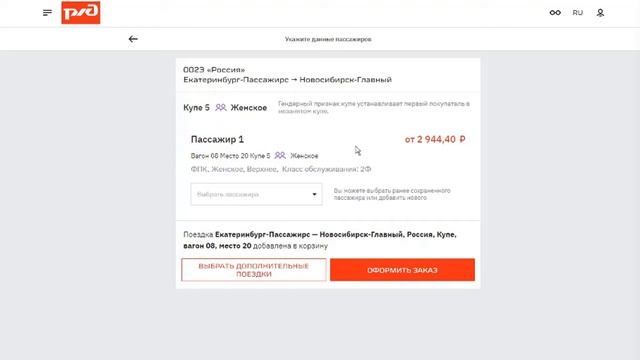This screenshot has width=640, height=360.
Task: Enable the visually impaired glasses mode icon
Action: click(x=555, y=13)
